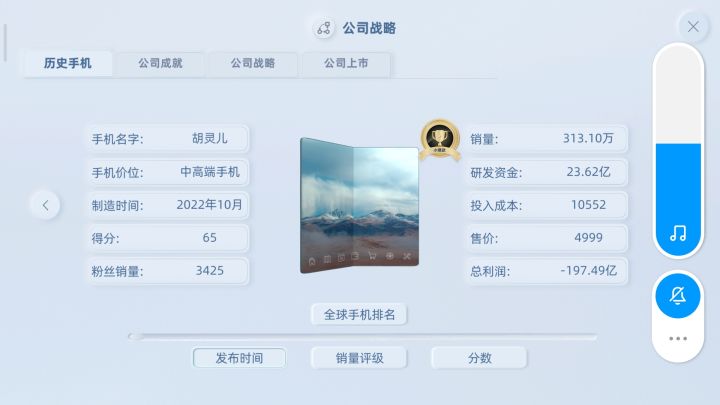Image resolution: width=720 pixels, height=405 pixels.
Task: Click the horizontal phone history scrollbar
Action: point(362,337)
